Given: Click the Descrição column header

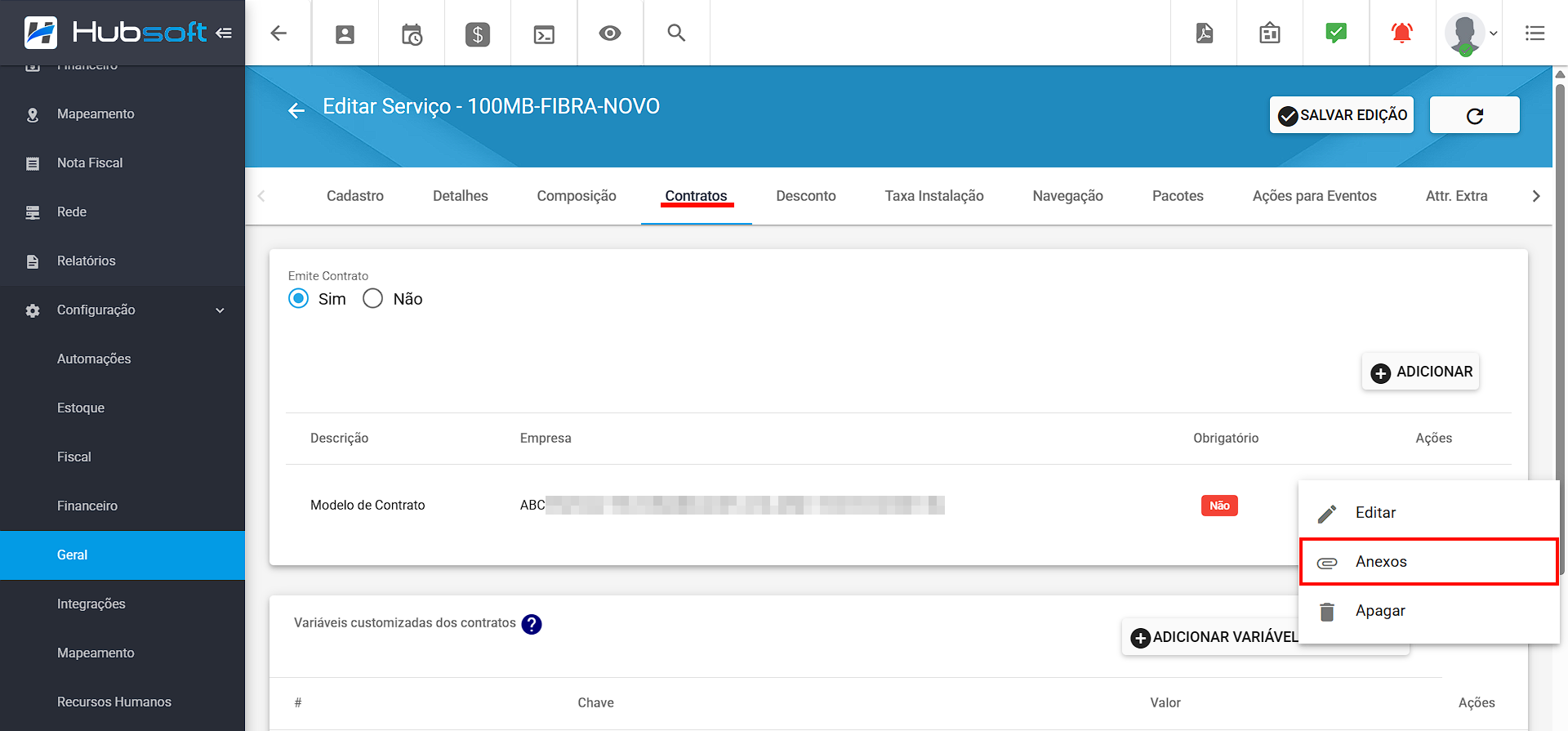Looking at the screenshot, I should click(x=340, y=439).
